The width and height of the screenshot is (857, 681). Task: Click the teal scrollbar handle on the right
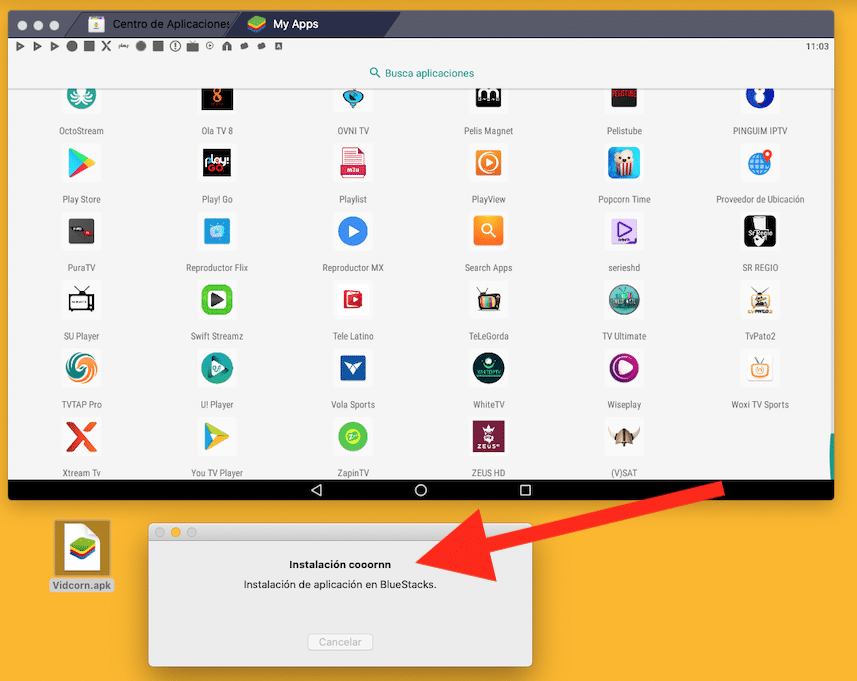tap(831, 458)
